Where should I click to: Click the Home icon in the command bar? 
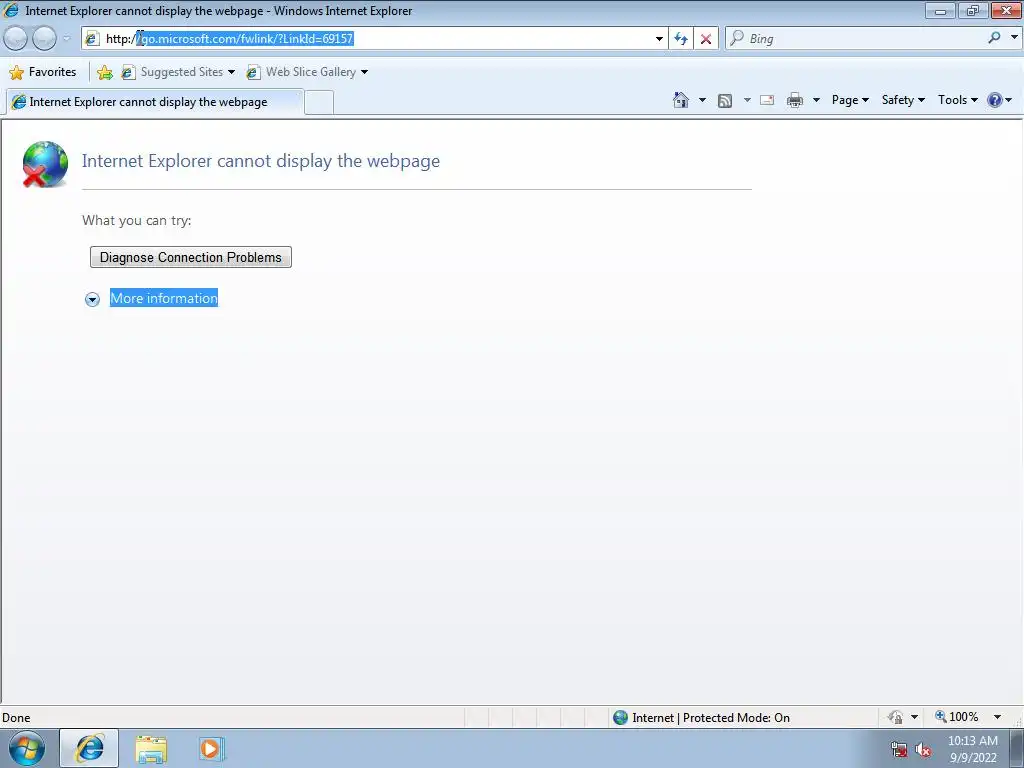[x=680, y=100]
